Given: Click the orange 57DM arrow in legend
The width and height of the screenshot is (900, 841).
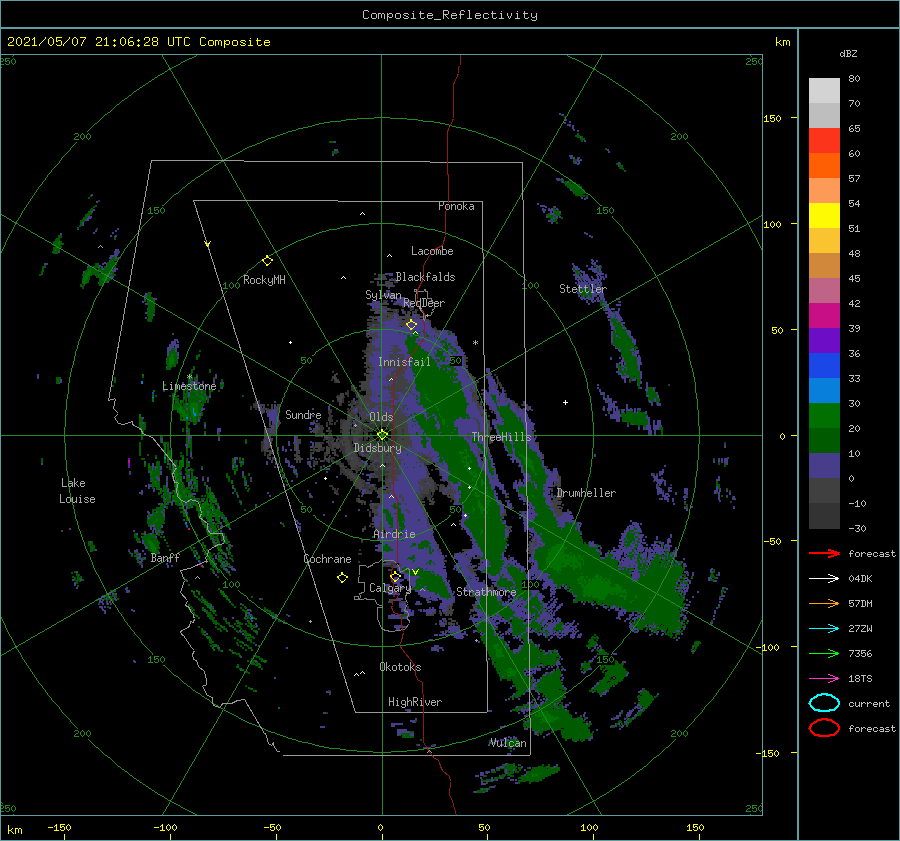Looking at the screenshot, I should (824, 603).
